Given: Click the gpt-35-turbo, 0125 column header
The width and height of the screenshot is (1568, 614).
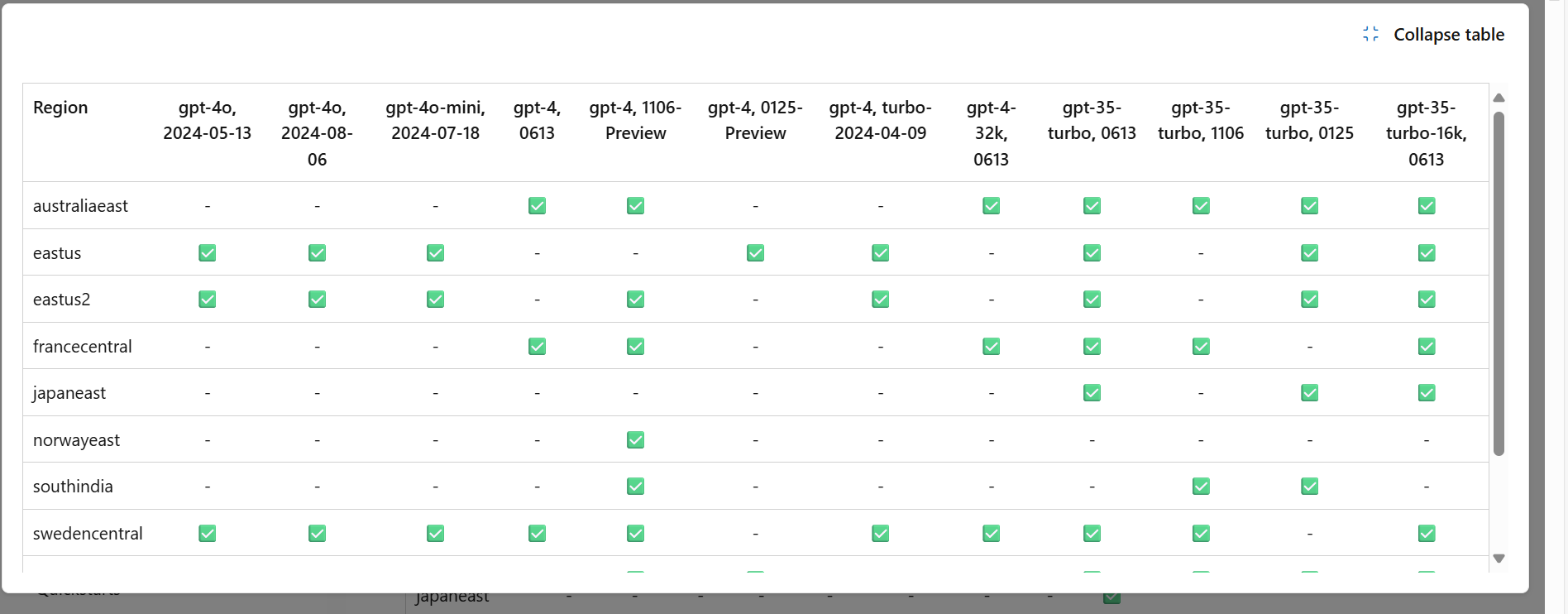Looking at the screenshot, I should click(x=1309, y=120).
